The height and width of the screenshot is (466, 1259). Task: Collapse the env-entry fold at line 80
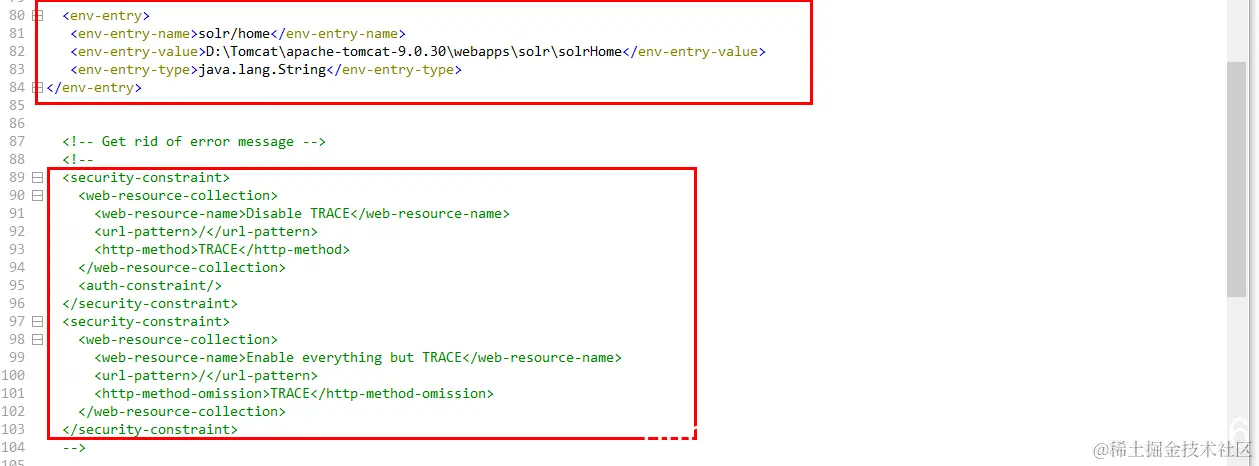[x=38, y=16]
